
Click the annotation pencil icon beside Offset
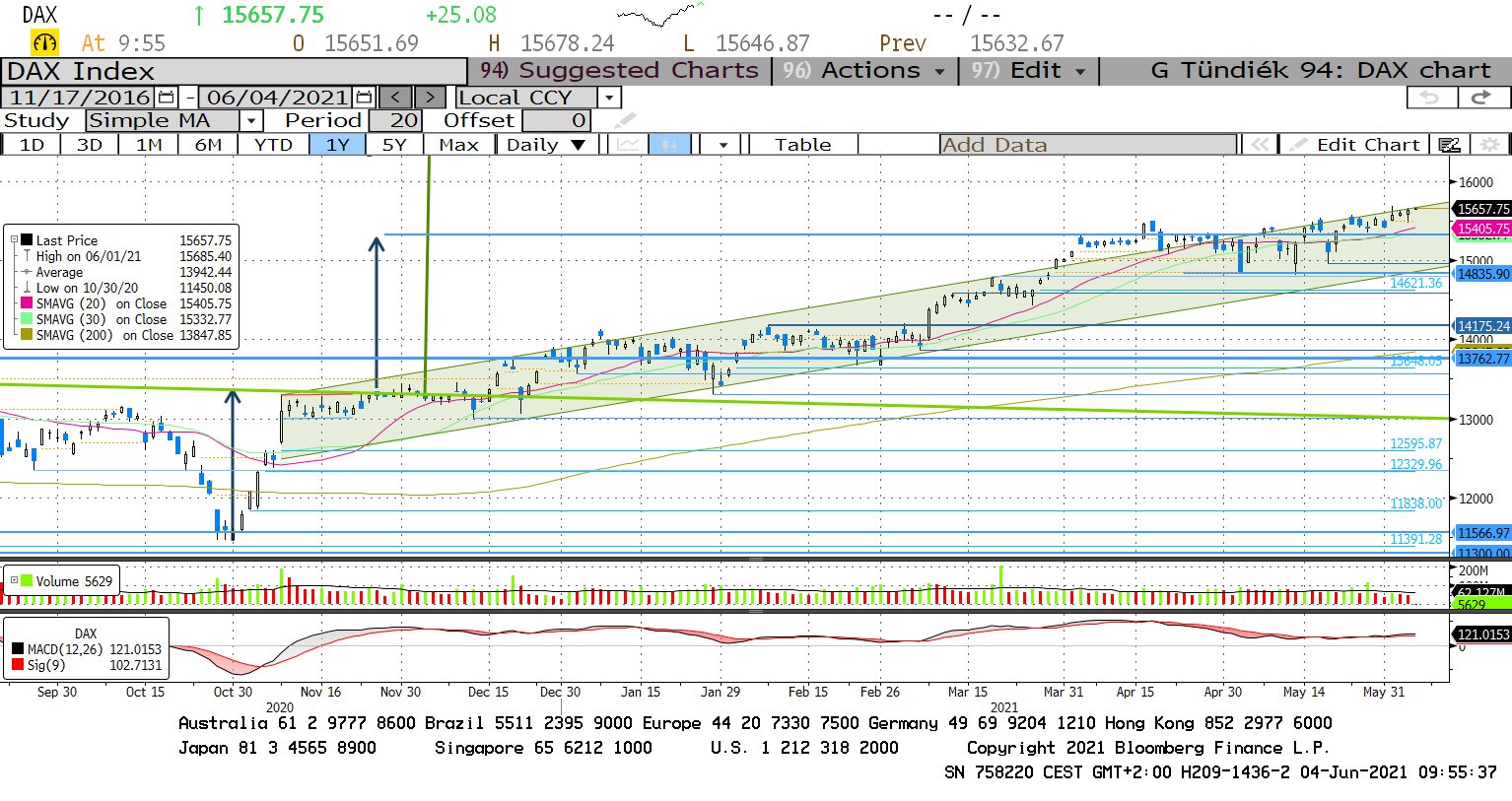click(x=625, y=121)
